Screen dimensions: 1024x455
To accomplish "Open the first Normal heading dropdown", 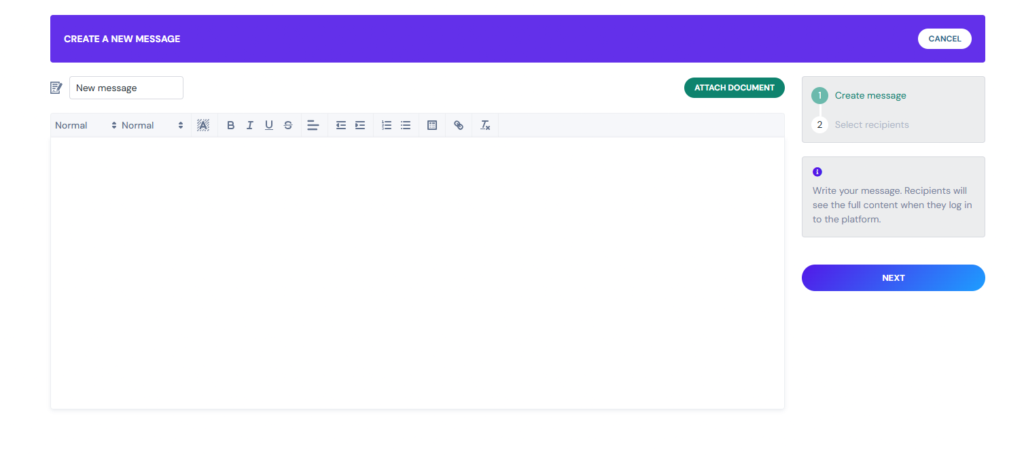I will pos(86,125).
